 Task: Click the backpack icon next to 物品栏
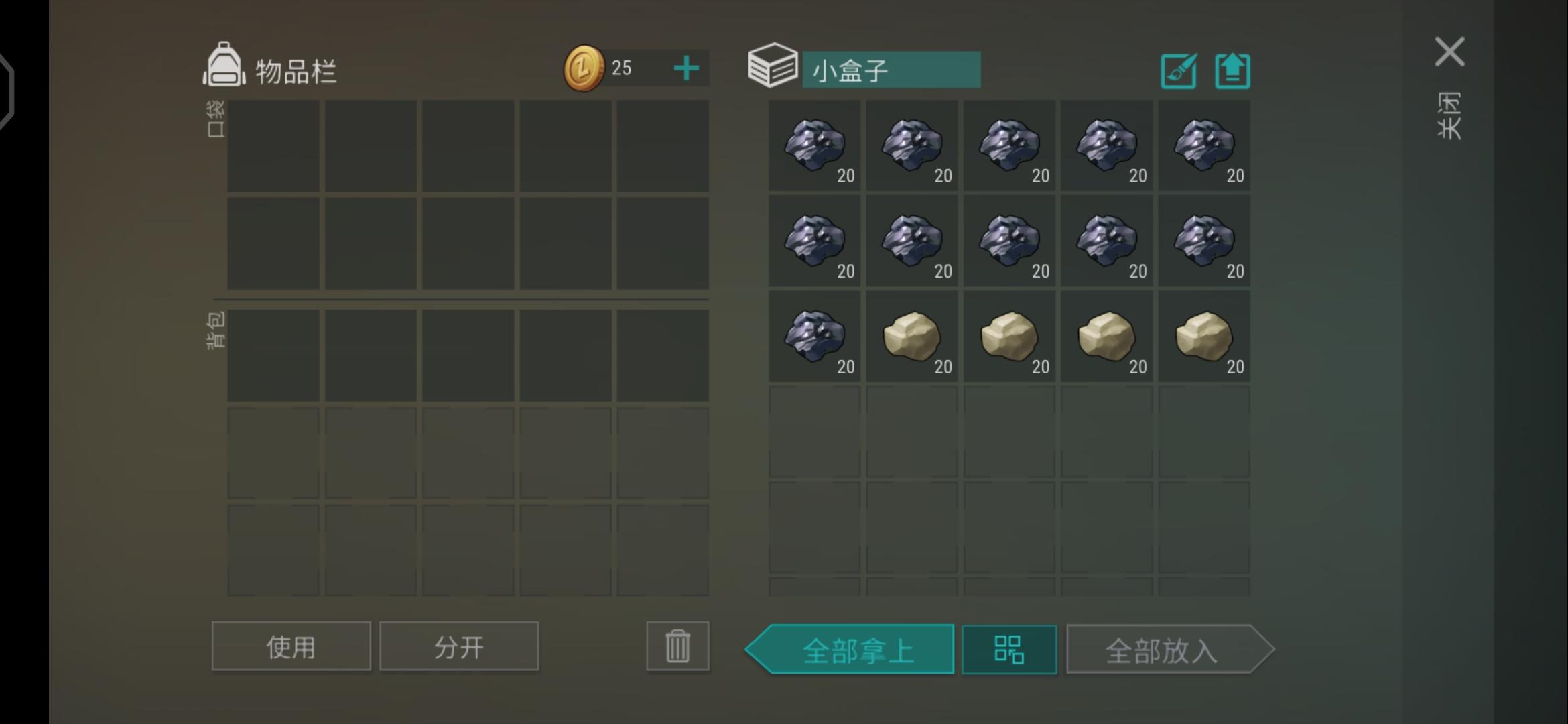point(224,65)
